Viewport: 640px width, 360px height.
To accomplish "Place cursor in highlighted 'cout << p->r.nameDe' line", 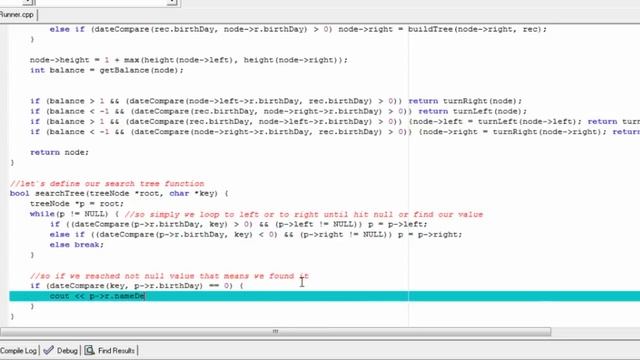I will click(324, 296).
